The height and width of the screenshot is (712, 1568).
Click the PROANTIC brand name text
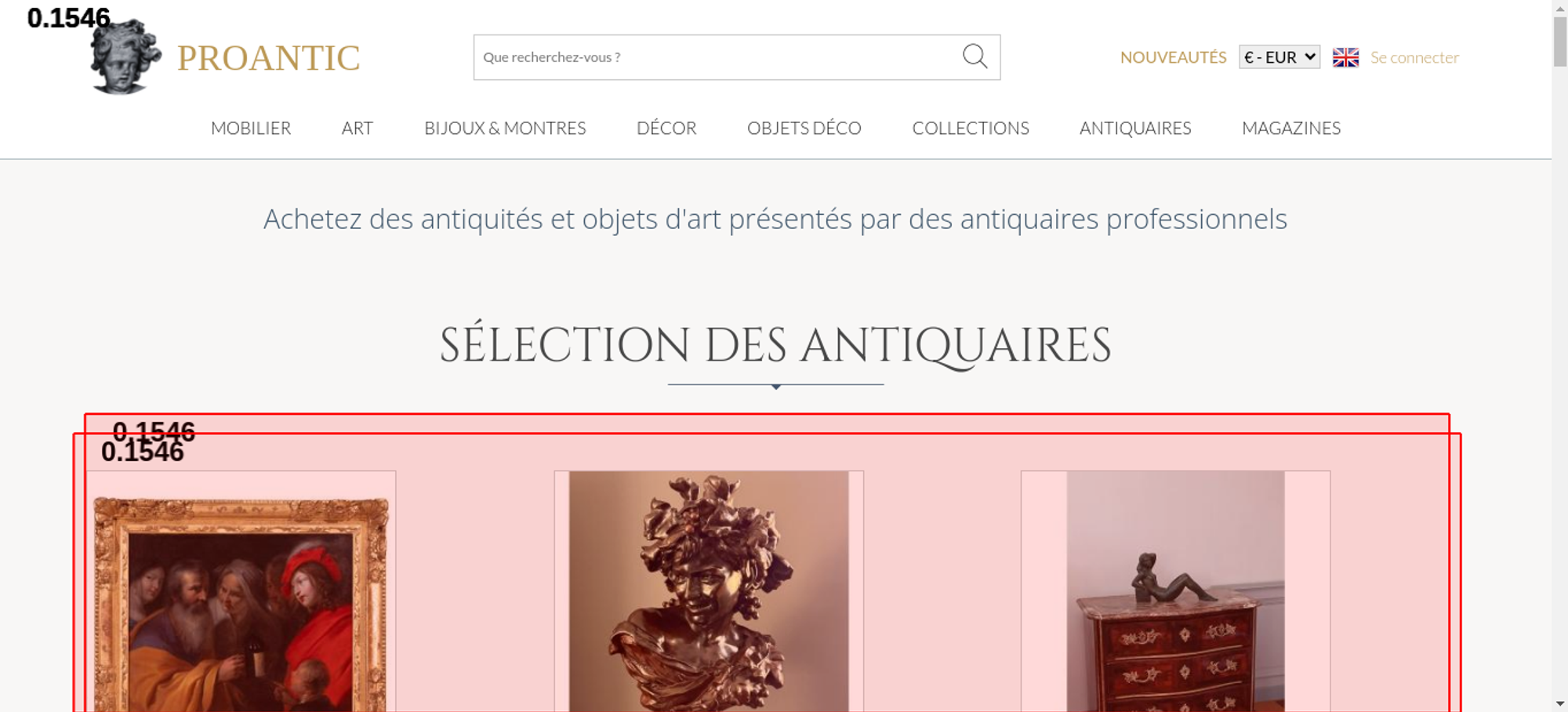pos(268,58)
